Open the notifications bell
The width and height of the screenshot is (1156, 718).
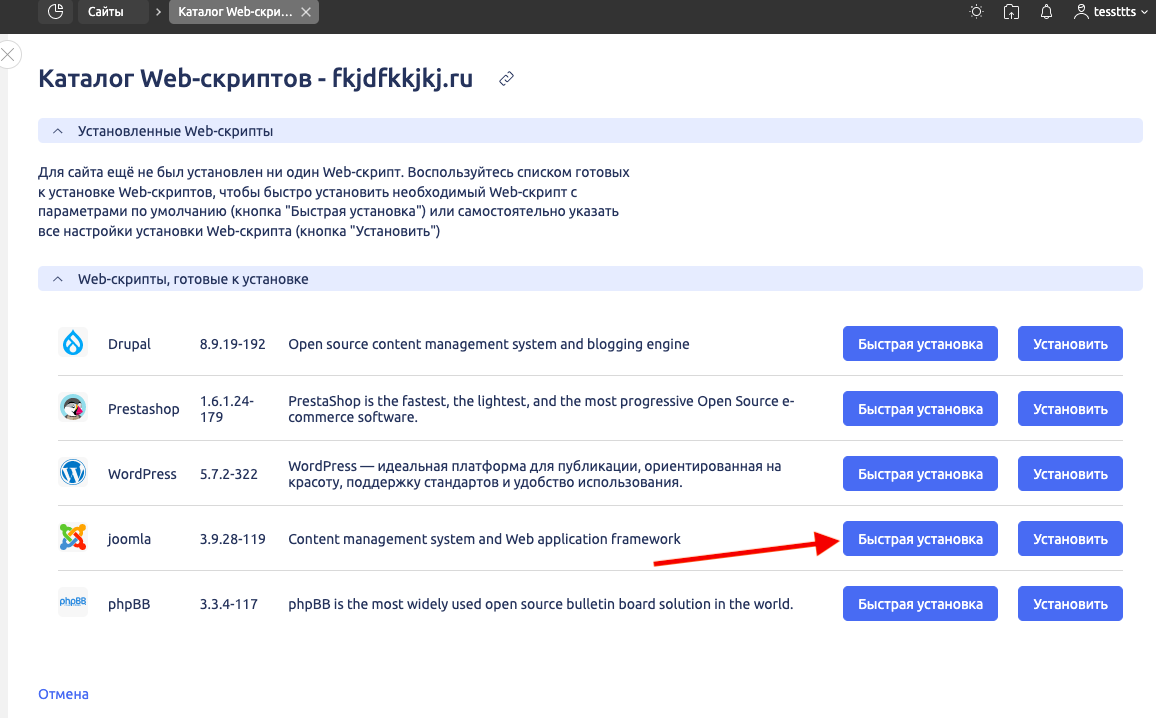point(1046,12)
